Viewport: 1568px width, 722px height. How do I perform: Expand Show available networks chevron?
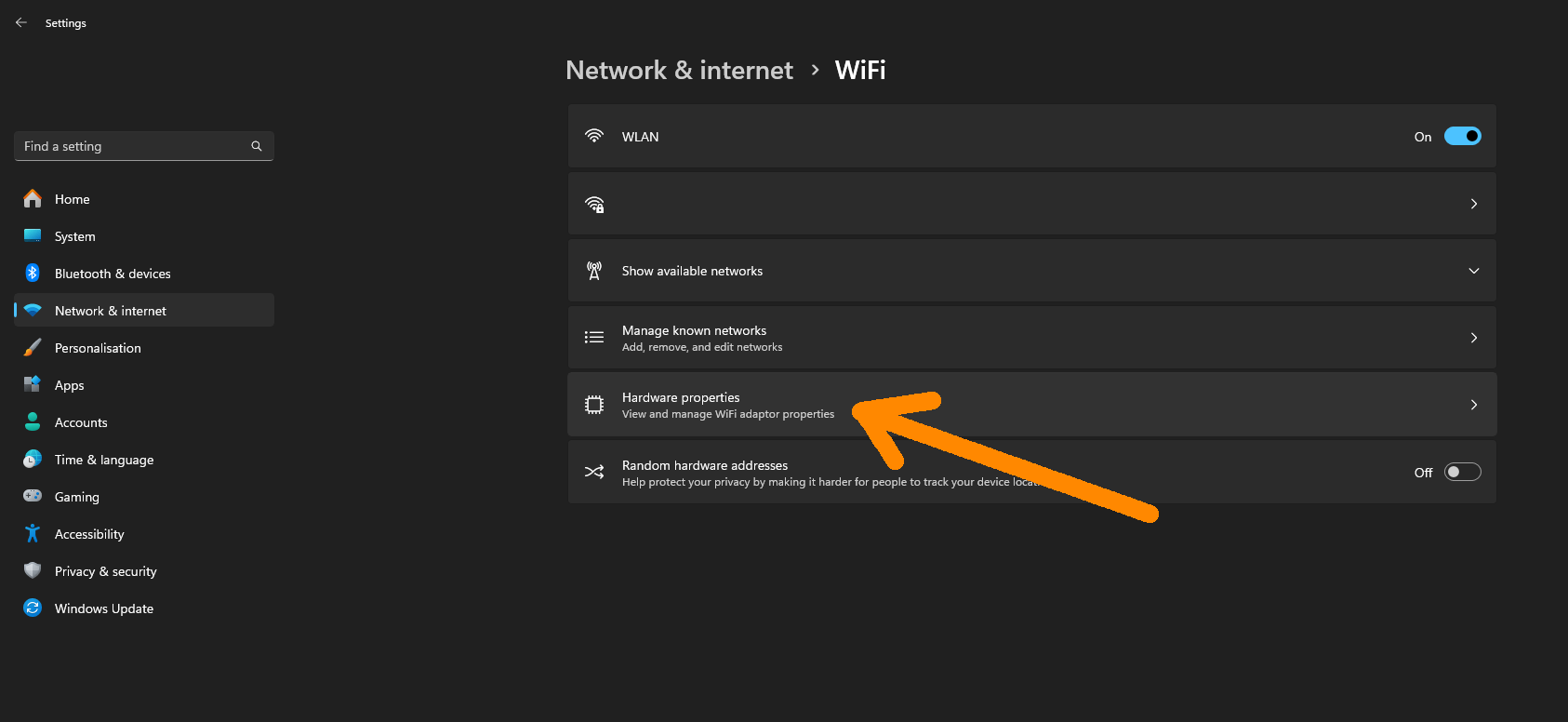pyautogui.click(x=1473, y=271)
